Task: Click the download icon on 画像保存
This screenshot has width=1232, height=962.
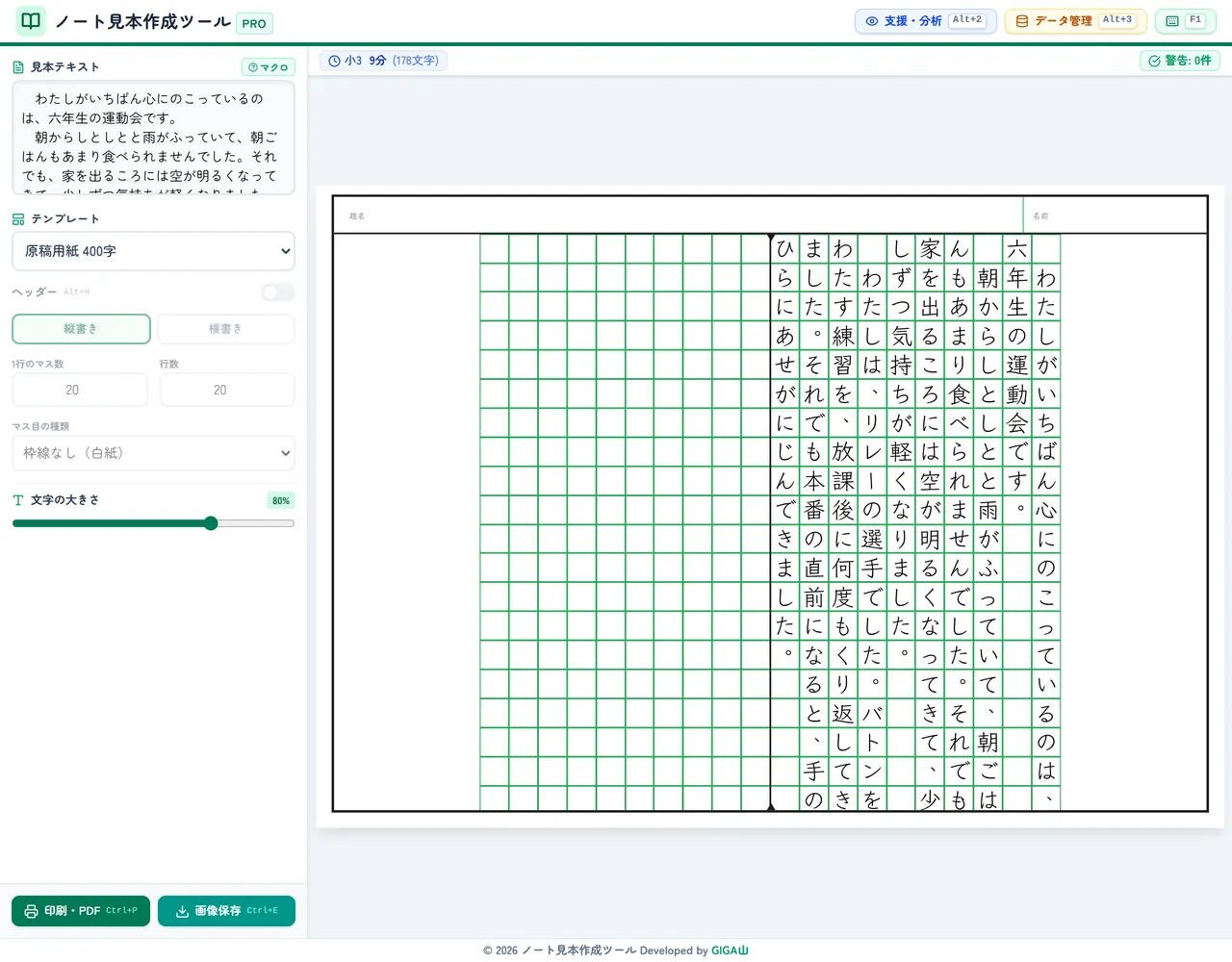Action: (182, 911)
